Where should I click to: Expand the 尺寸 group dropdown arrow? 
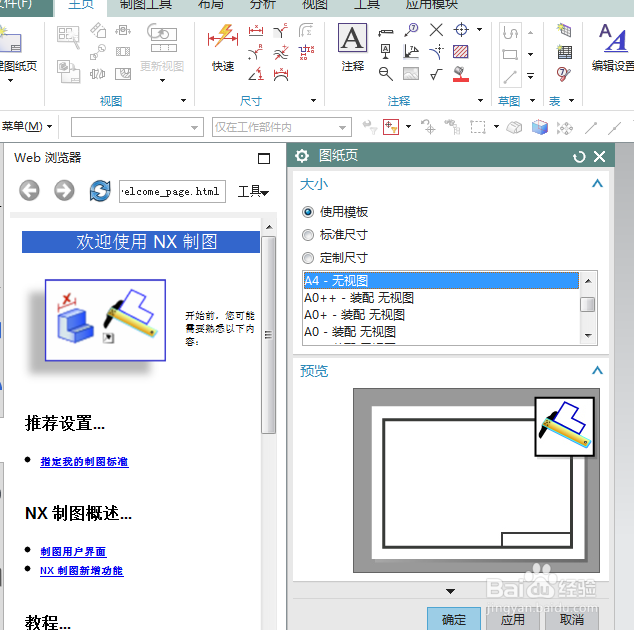313,101
